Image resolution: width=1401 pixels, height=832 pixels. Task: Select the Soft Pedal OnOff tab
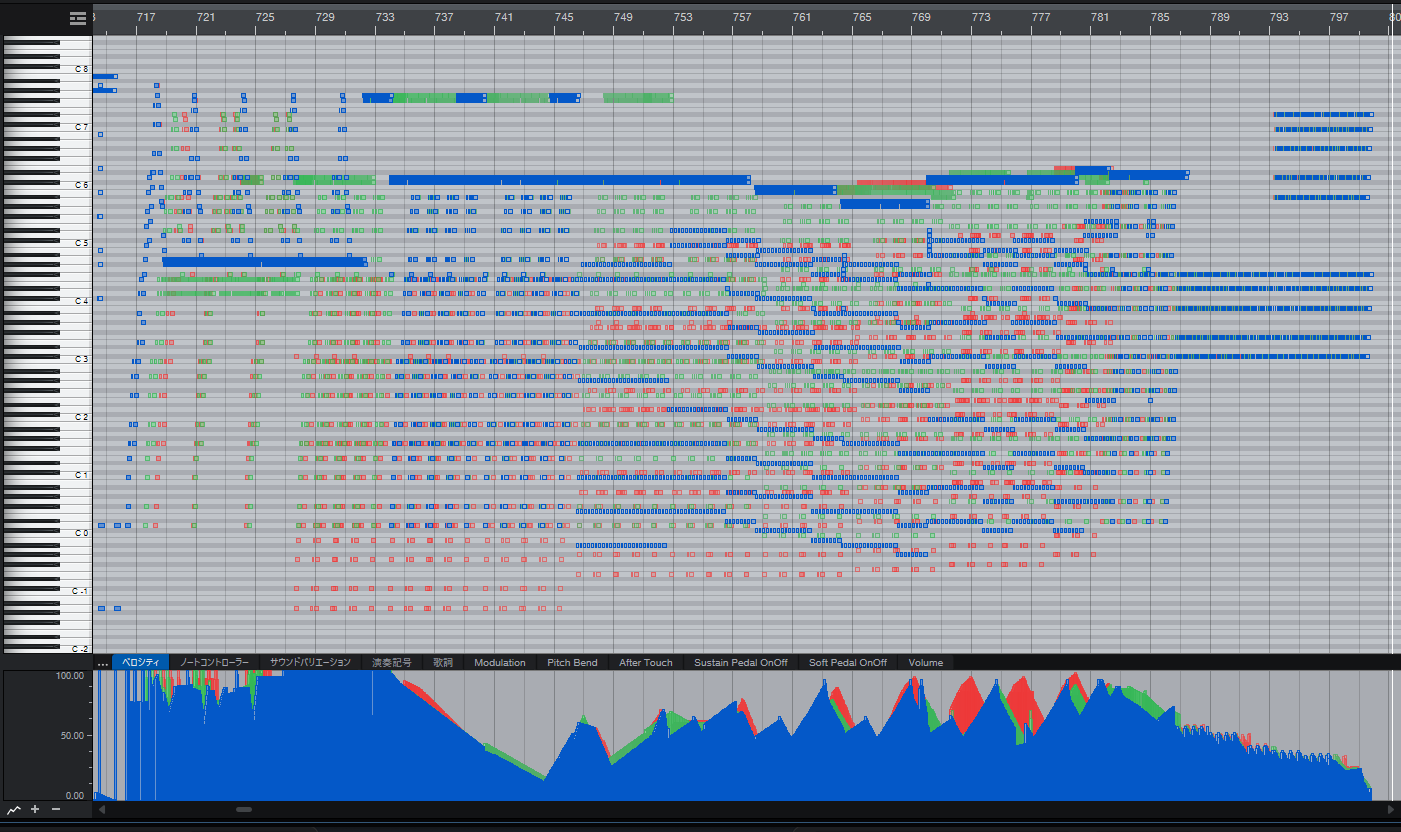pyautogui.click(x=847, y=663)
